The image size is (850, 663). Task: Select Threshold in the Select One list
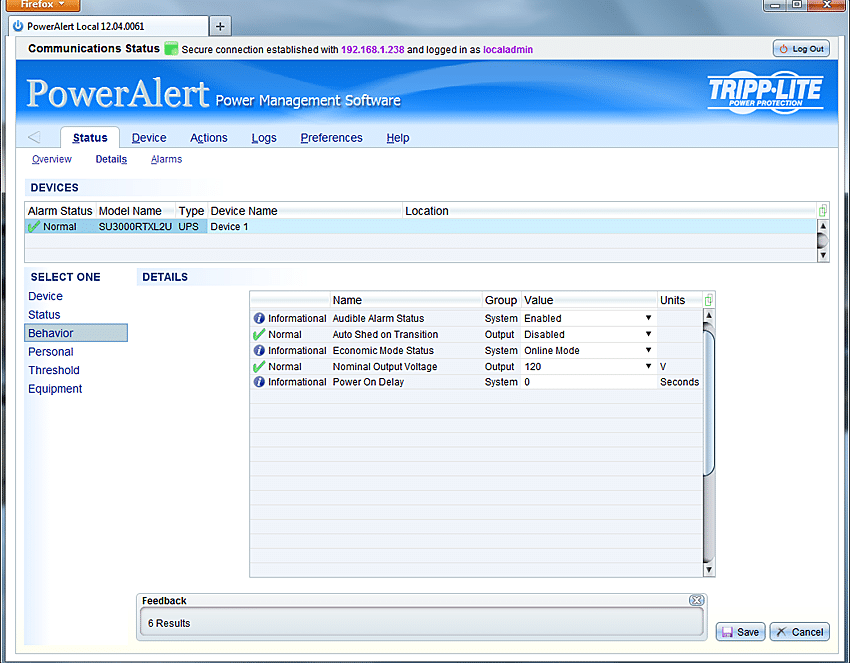click(x=54, y=370)
